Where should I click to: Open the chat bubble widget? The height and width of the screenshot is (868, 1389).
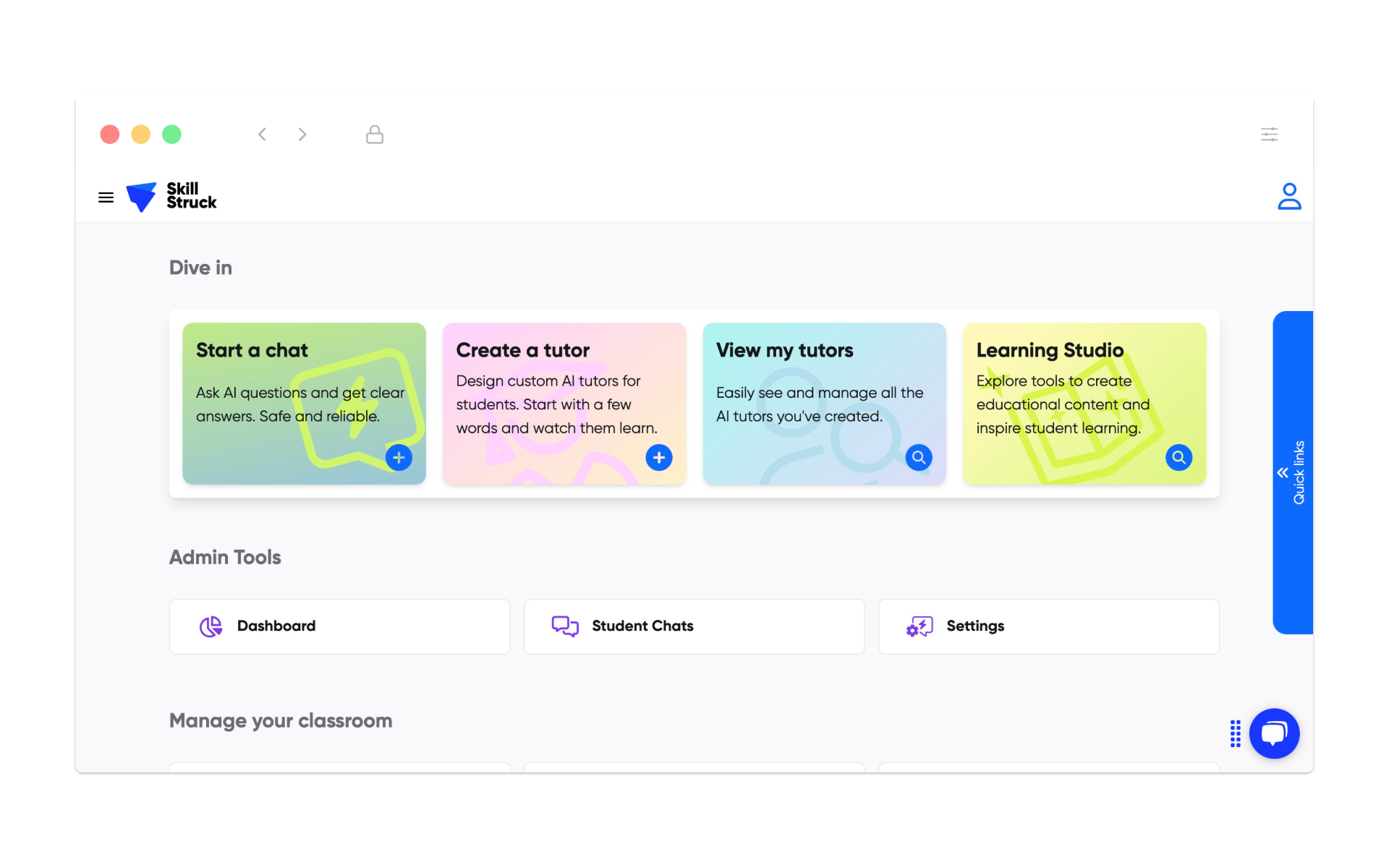pos(1274,733)
